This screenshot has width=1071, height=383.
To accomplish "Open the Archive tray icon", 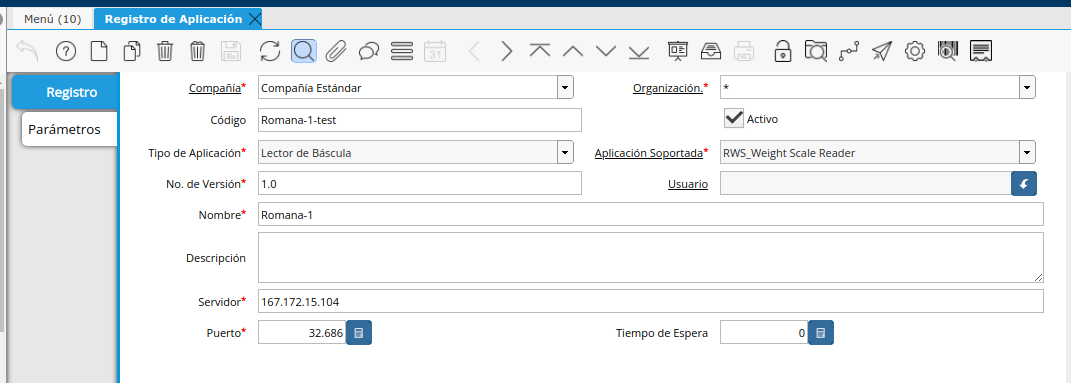I will [x=711, y=51].
